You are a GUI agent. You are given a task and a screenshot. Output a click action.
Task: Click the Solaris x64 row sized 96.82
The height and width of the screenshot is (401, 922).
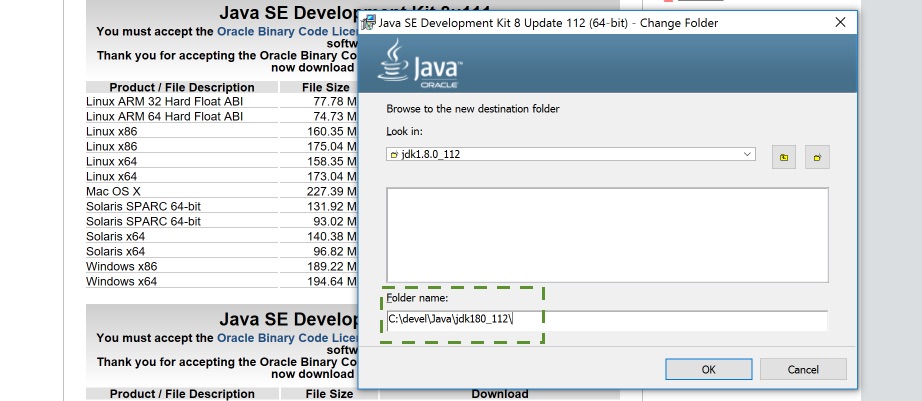(221, 251)
